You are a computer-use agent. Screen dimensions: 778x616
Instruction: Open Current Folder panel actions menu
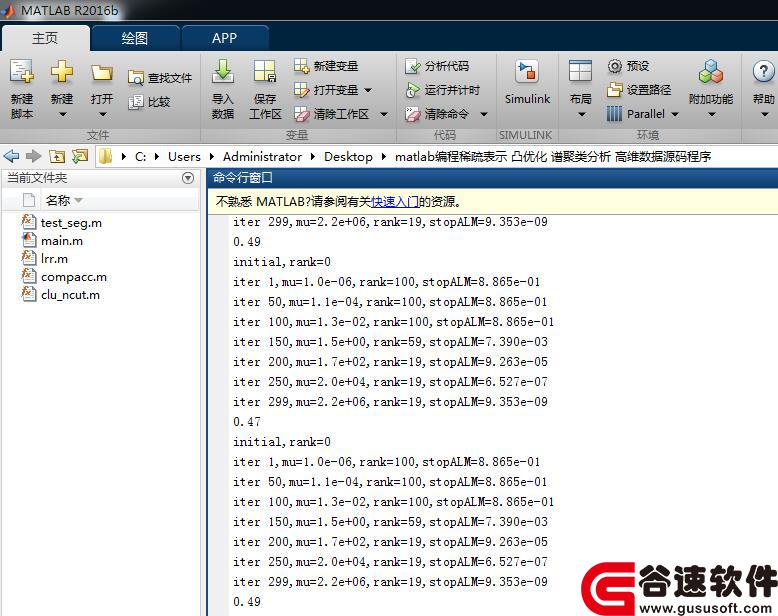click(x=188, y=178)
